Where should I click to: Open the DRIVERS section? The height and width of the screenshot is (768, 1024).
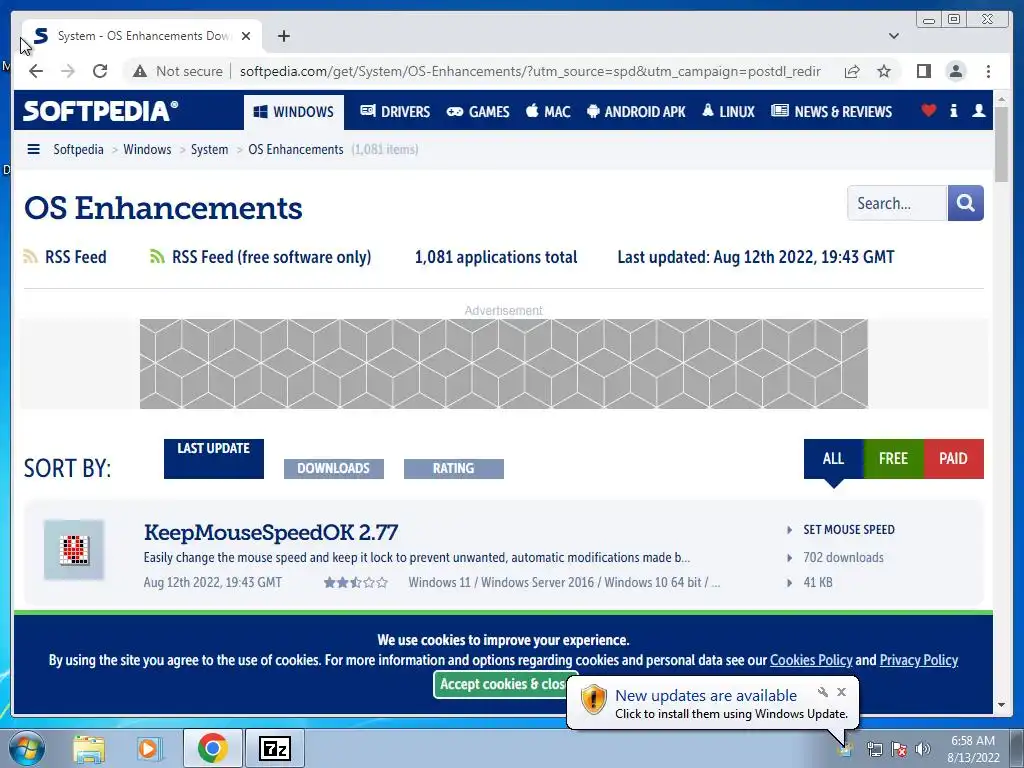point(395,112)
